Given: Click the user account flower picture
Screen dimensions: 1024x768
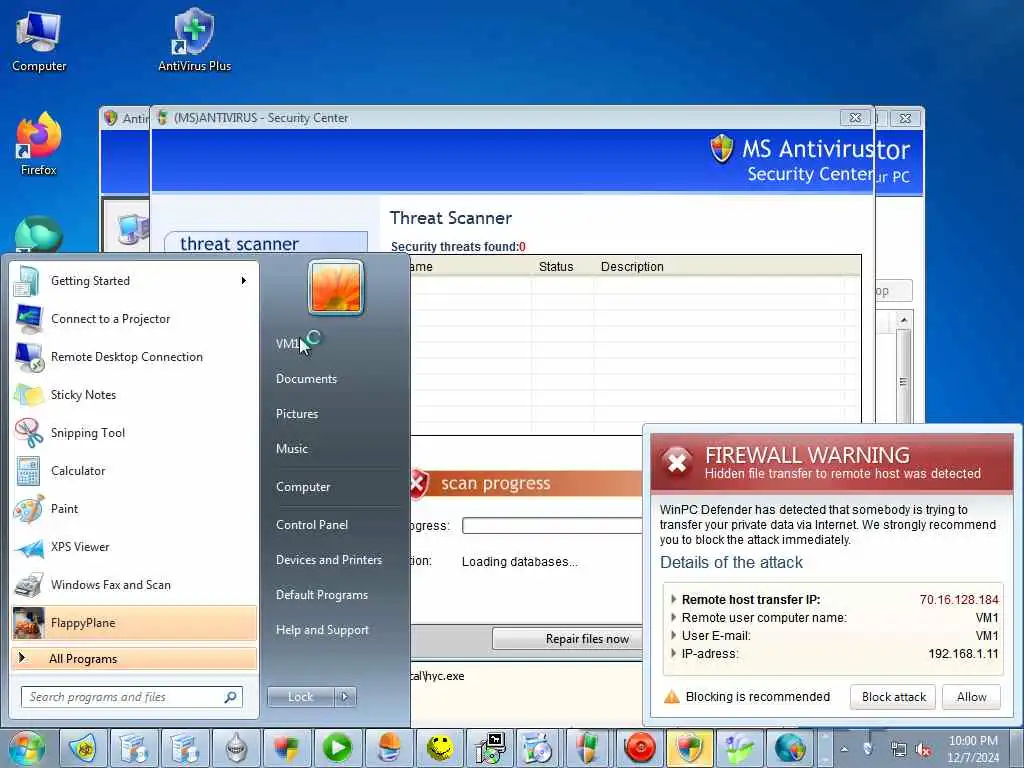Looking at the screenshot, I should point(336,287).
